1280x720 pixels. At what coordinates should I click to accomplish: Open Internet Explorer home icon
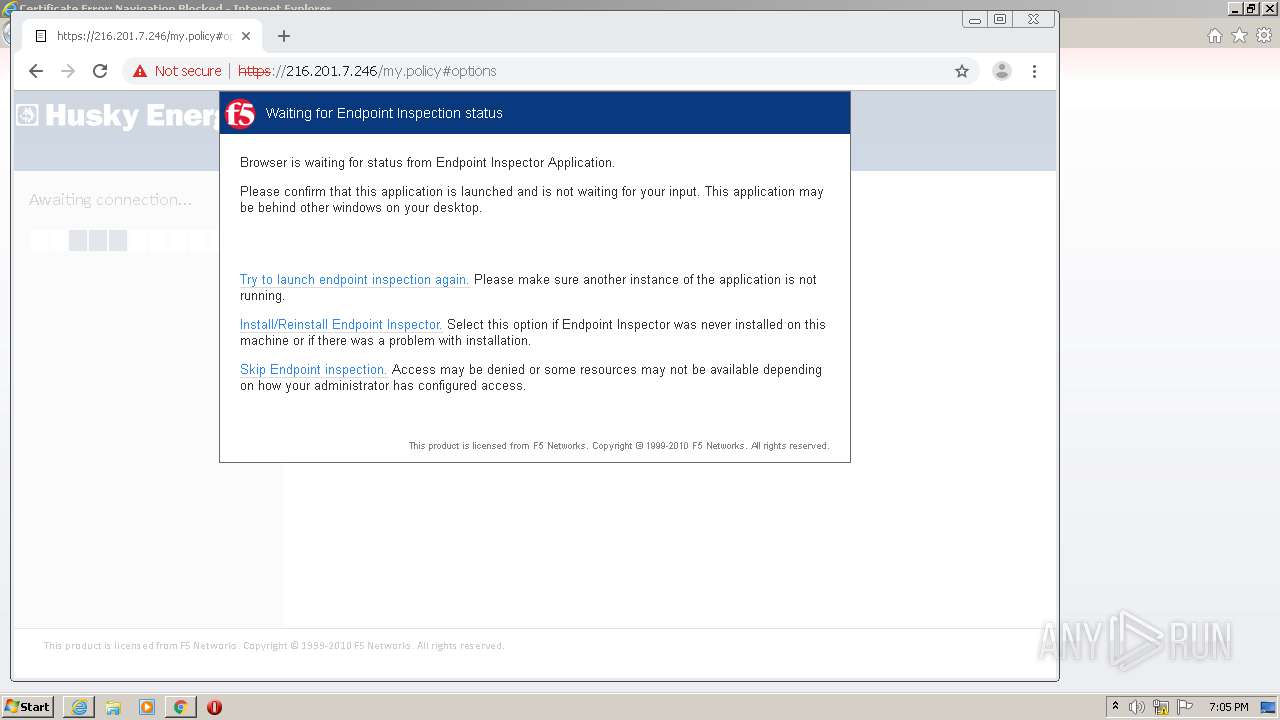click(1214, 36)
